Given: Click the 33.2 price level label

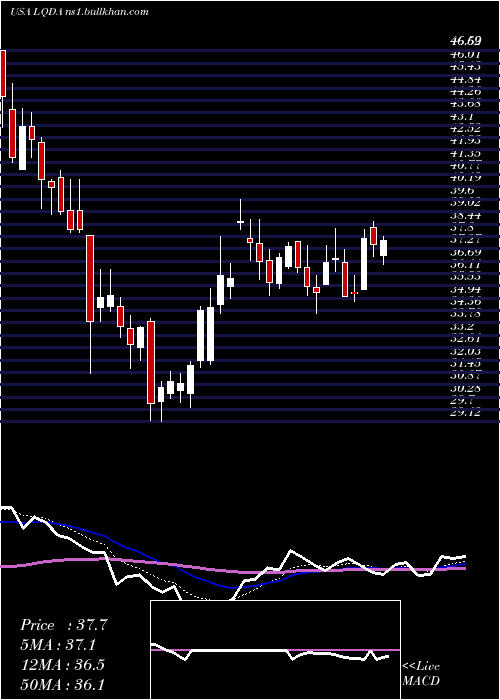Looking at the screenshot, I should (462, 327).
